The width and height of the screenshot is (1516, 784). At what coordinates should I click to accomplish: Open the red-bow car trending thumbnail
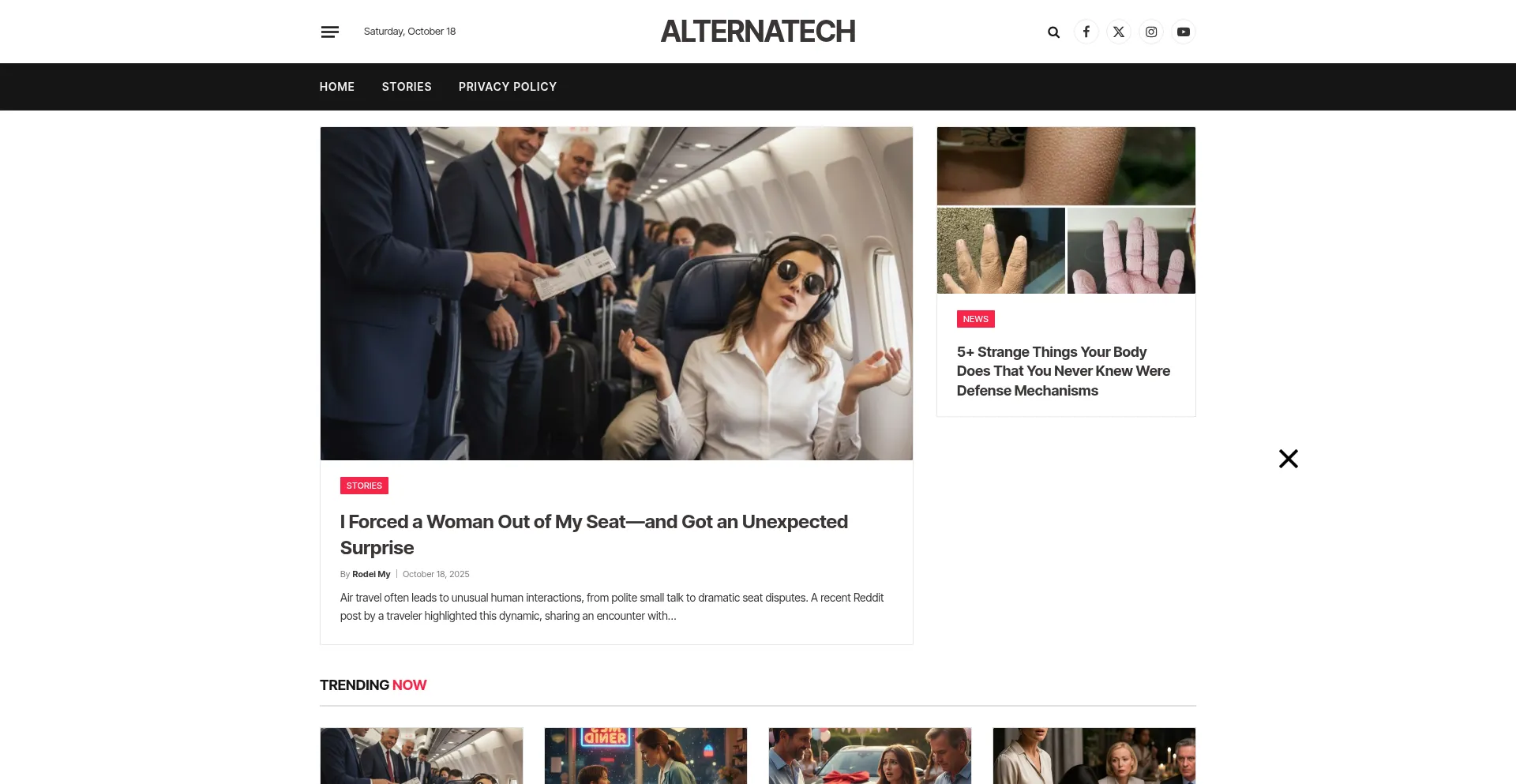[x=870, y=756]
